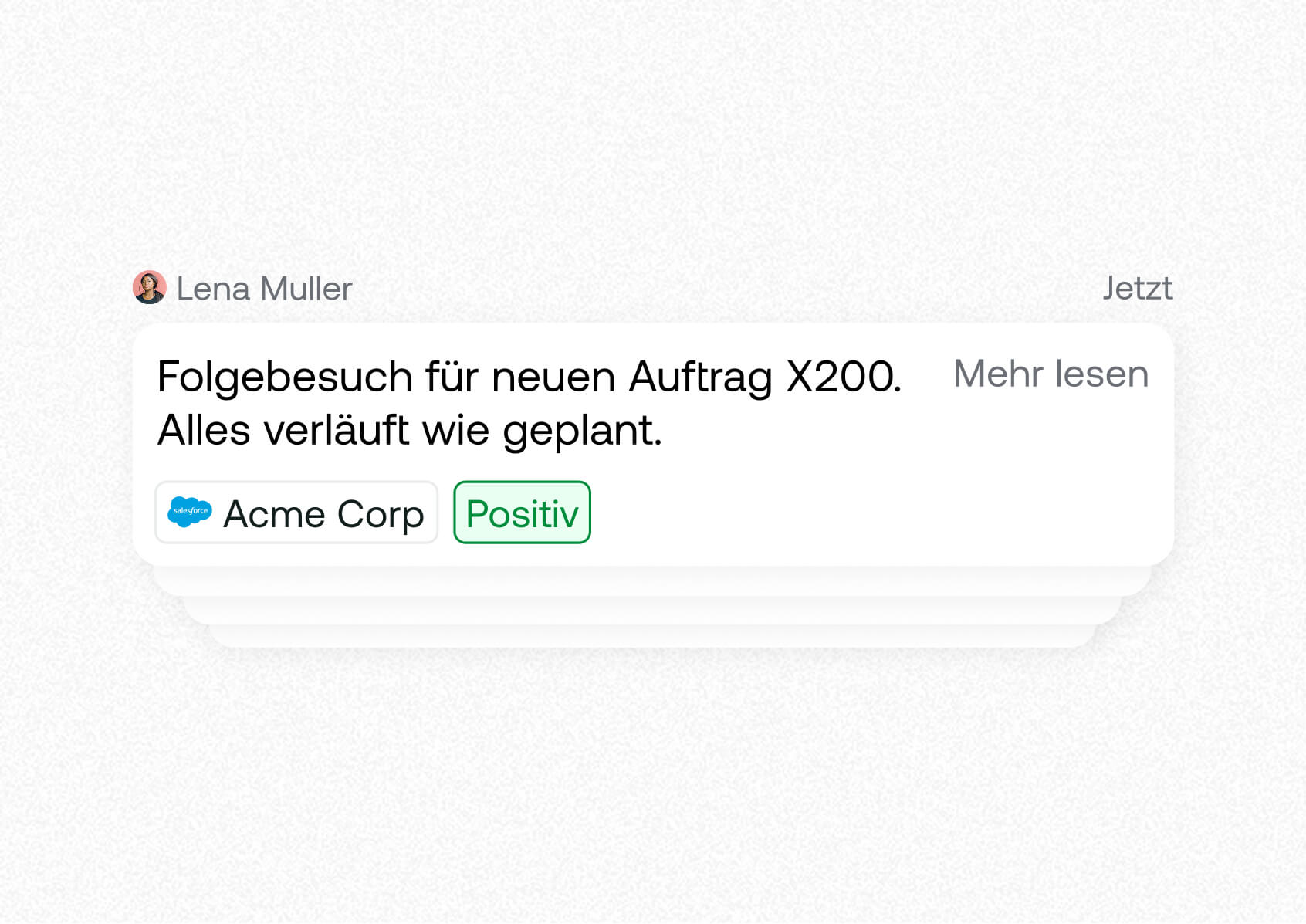Click the Salesforce cloud logo
Viewport: 1306px width, 924px height.
tap(190, 512)
